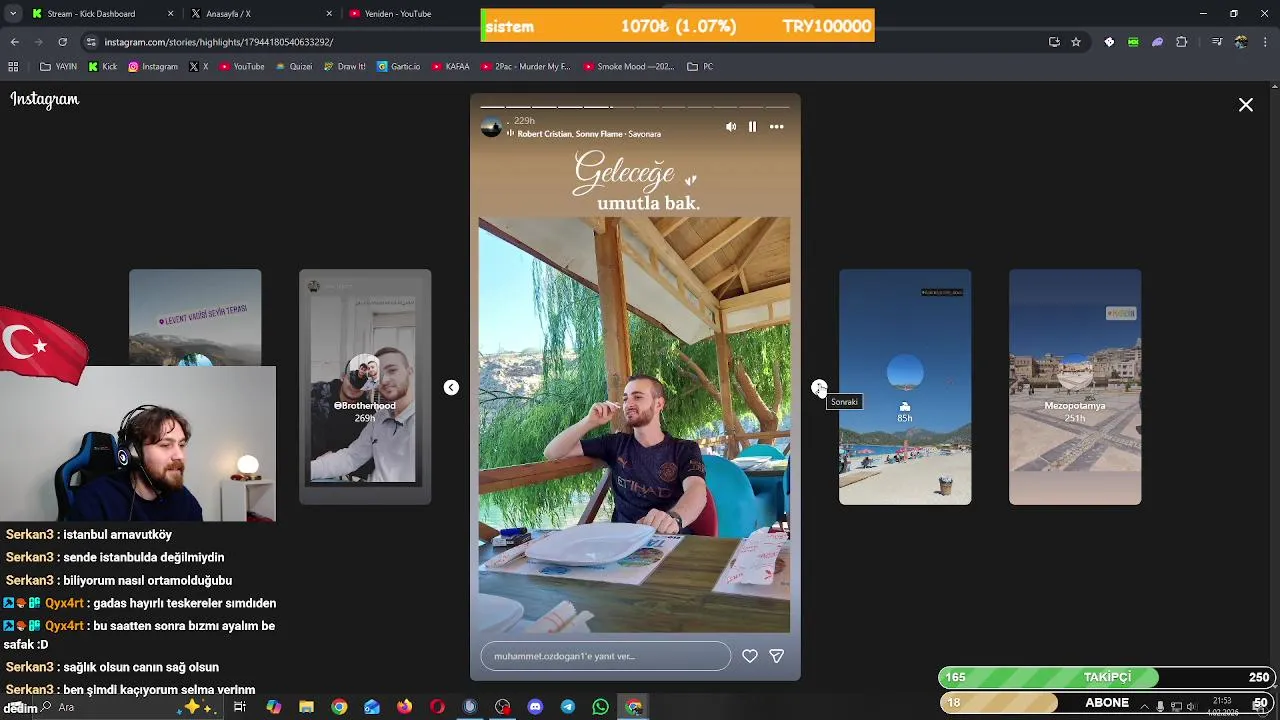The width and height of the screenshot is (1280, 720).
Task: Open the Robert Cristian Savonara music link
Action: (x=589, y=134)
